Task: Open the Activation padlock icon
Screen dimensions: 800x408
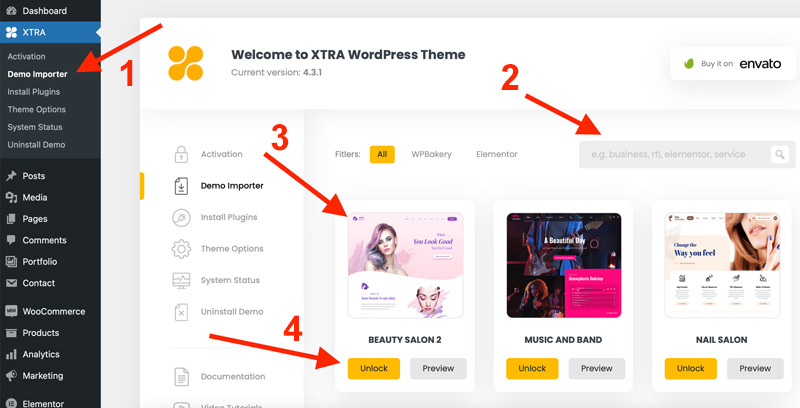Action: click(181, 154)
